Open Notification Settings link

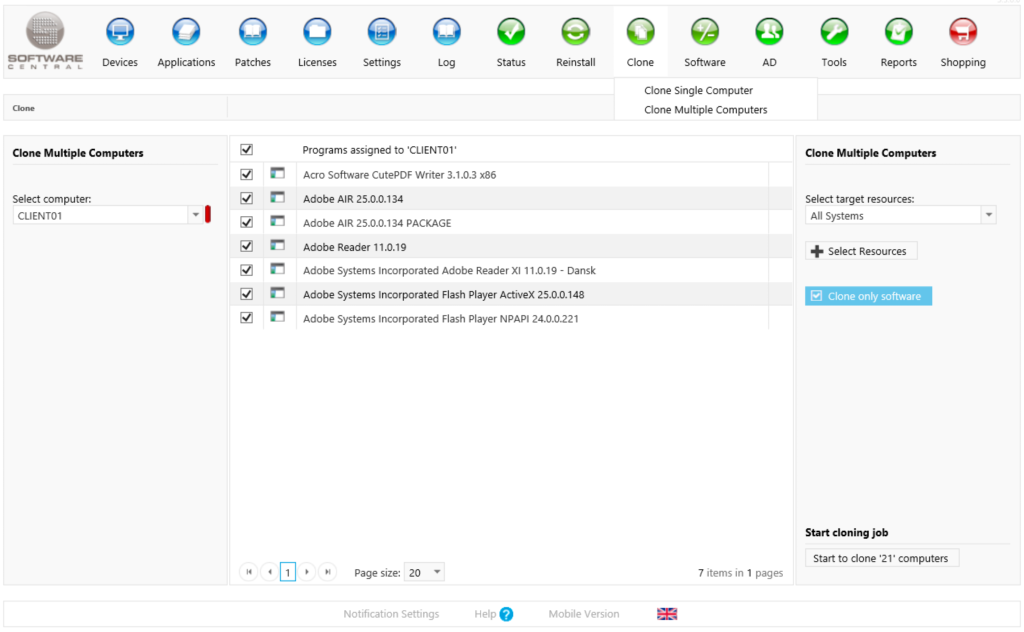pyautogui.click(x=391, y=614)
